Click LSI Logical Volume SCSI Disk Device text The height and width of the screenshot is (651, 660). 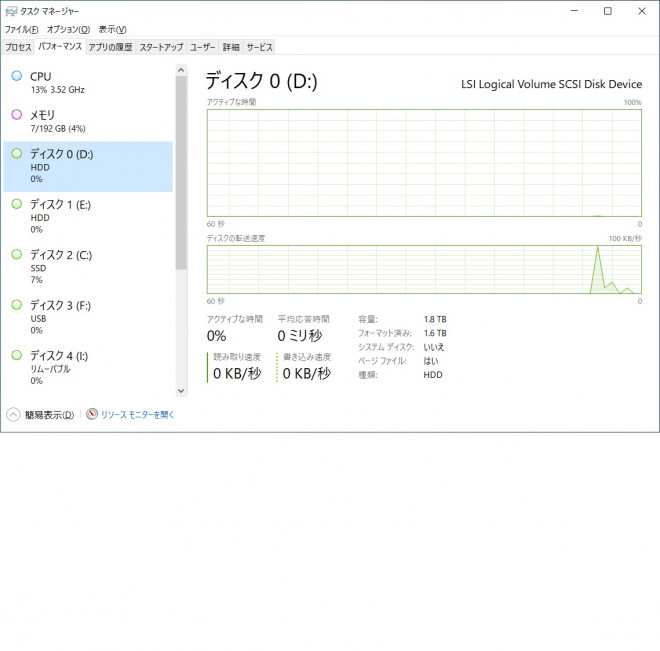coord(551,84)
